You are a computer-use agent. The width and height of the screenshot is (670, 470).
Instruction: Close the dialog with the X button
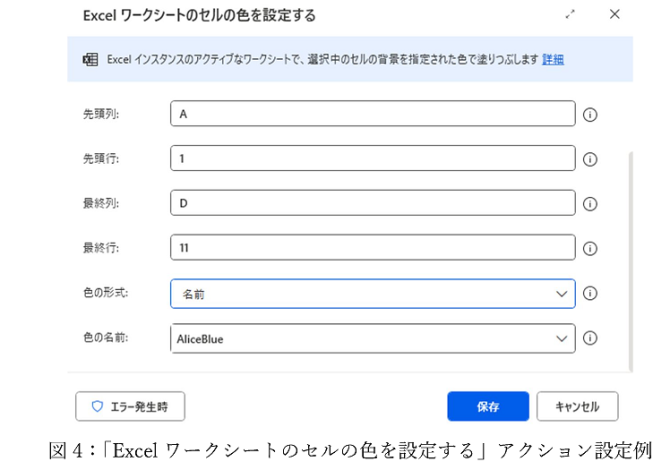[x=615, y=14]
